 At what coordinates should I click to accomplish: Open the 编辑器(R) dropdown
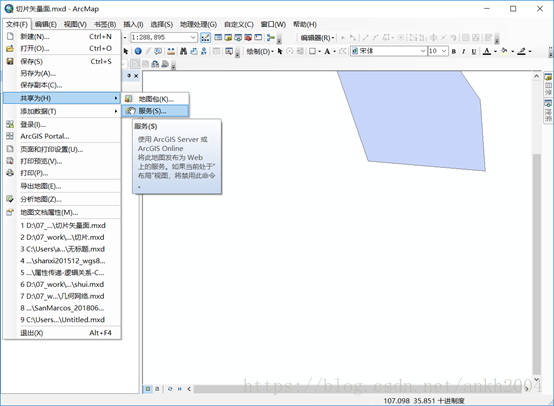point(317,37)
